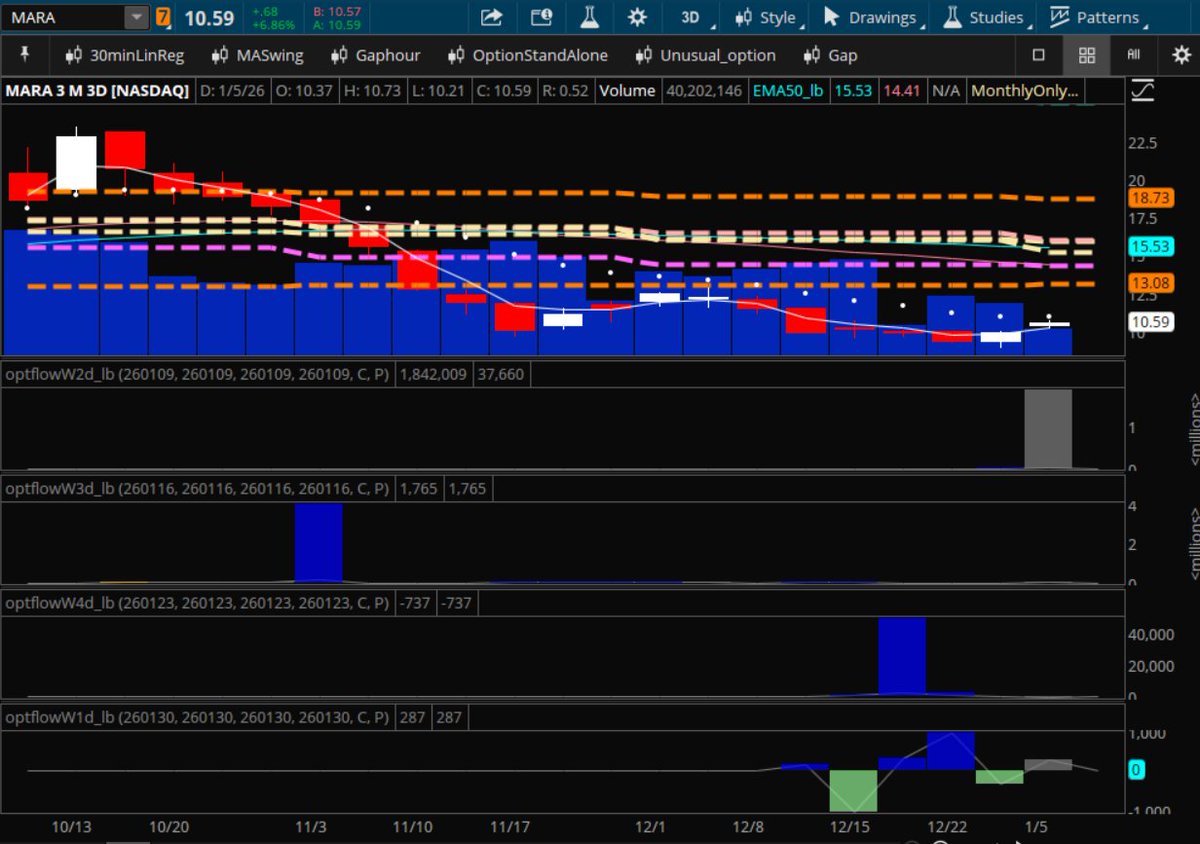Click the EMA50_lb study label
Viewport: 1200px width, 844px height.
tap(788, 90)
